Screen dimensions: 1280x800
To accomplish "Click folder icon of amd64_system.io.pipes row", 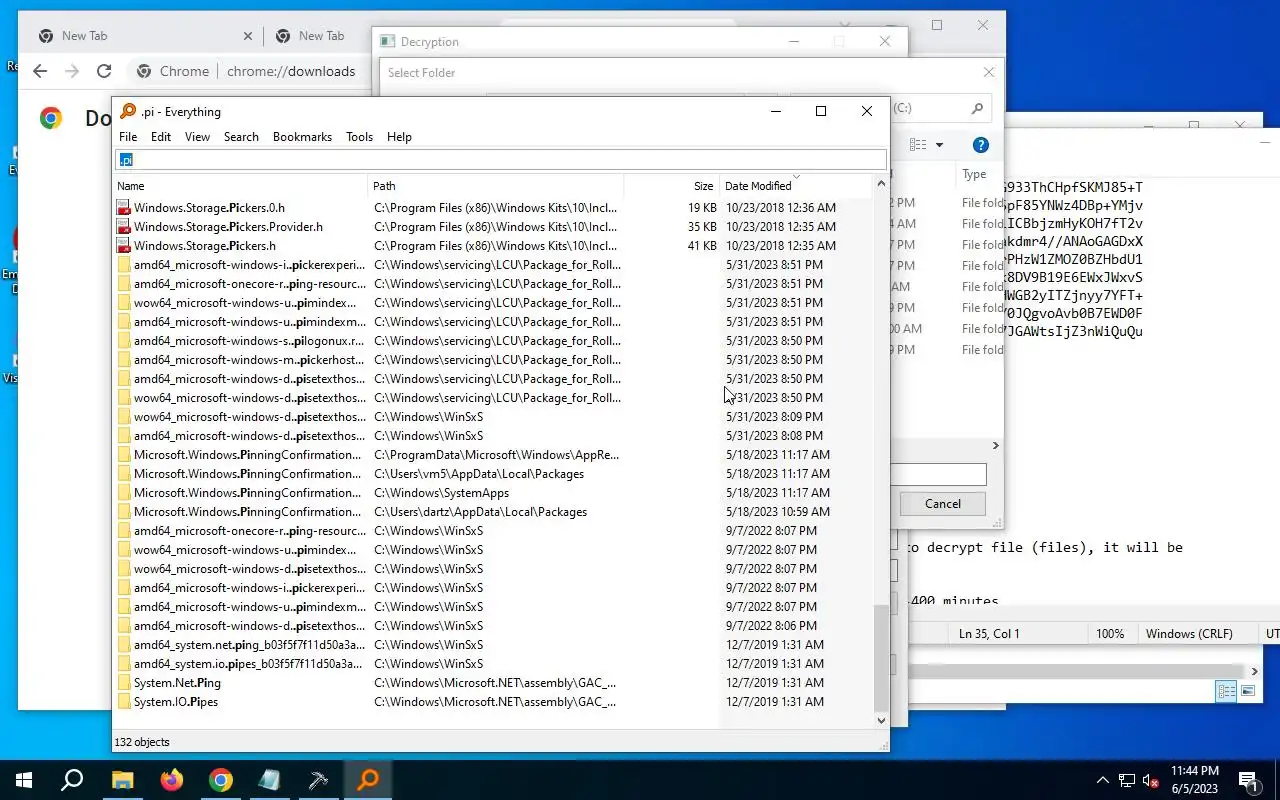I will (x=124, y=664).
